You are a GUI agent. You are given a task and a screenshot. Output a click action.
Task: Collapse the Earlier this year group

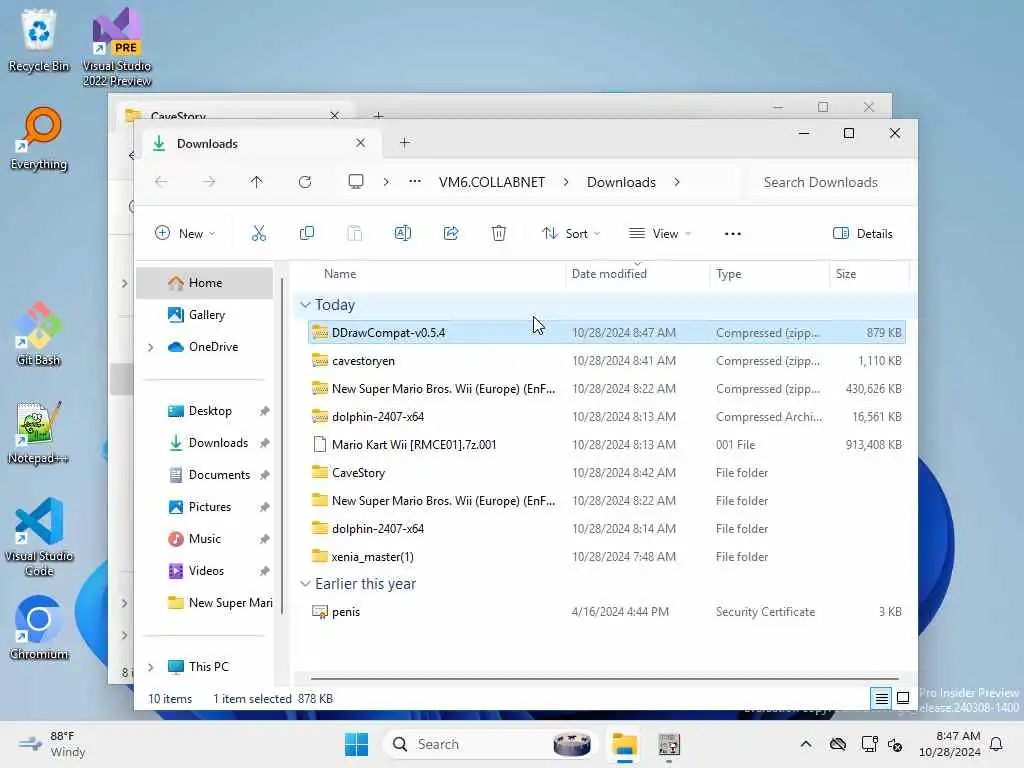pos(305,584)
